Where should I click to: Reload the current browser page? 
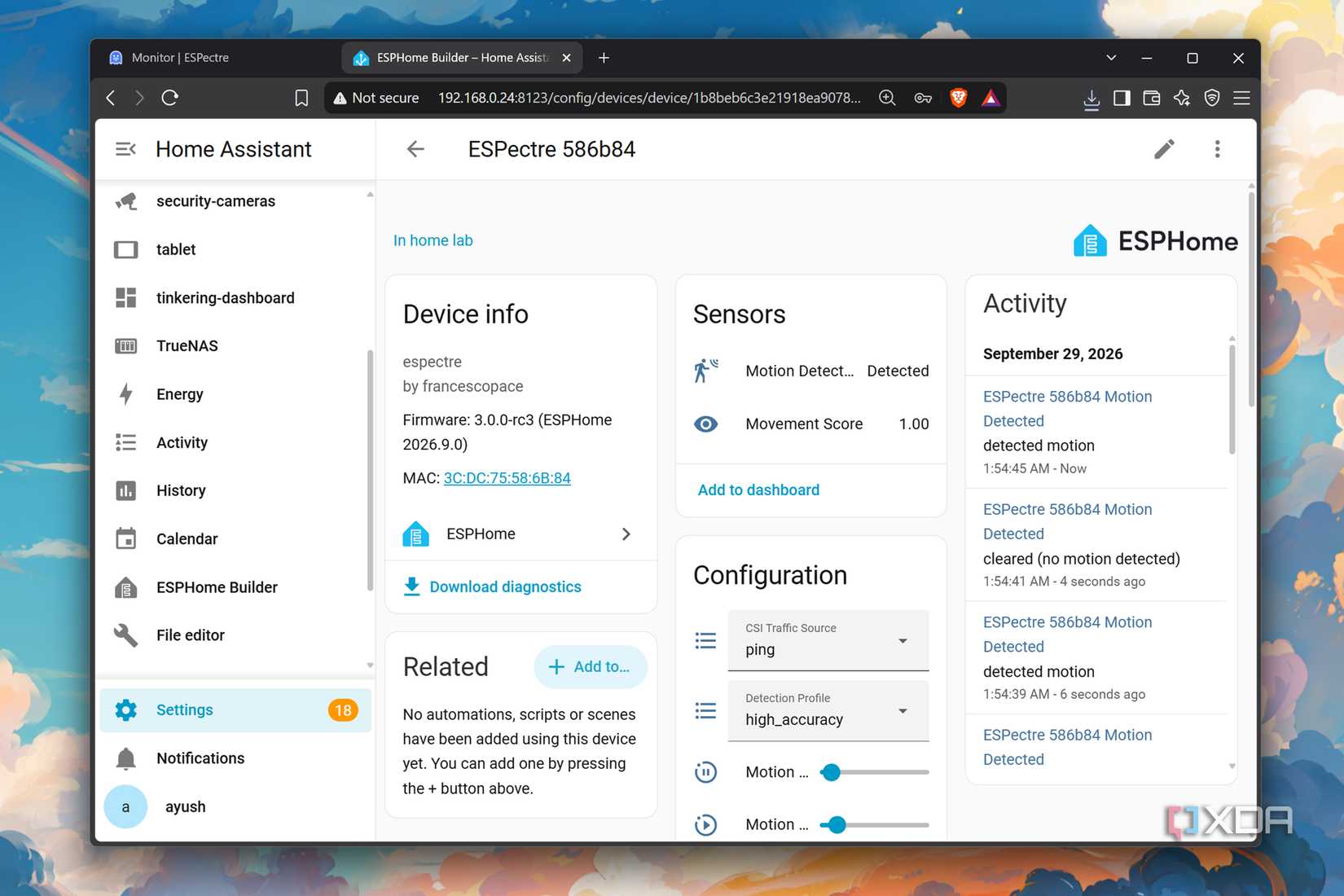pos(170,98)
